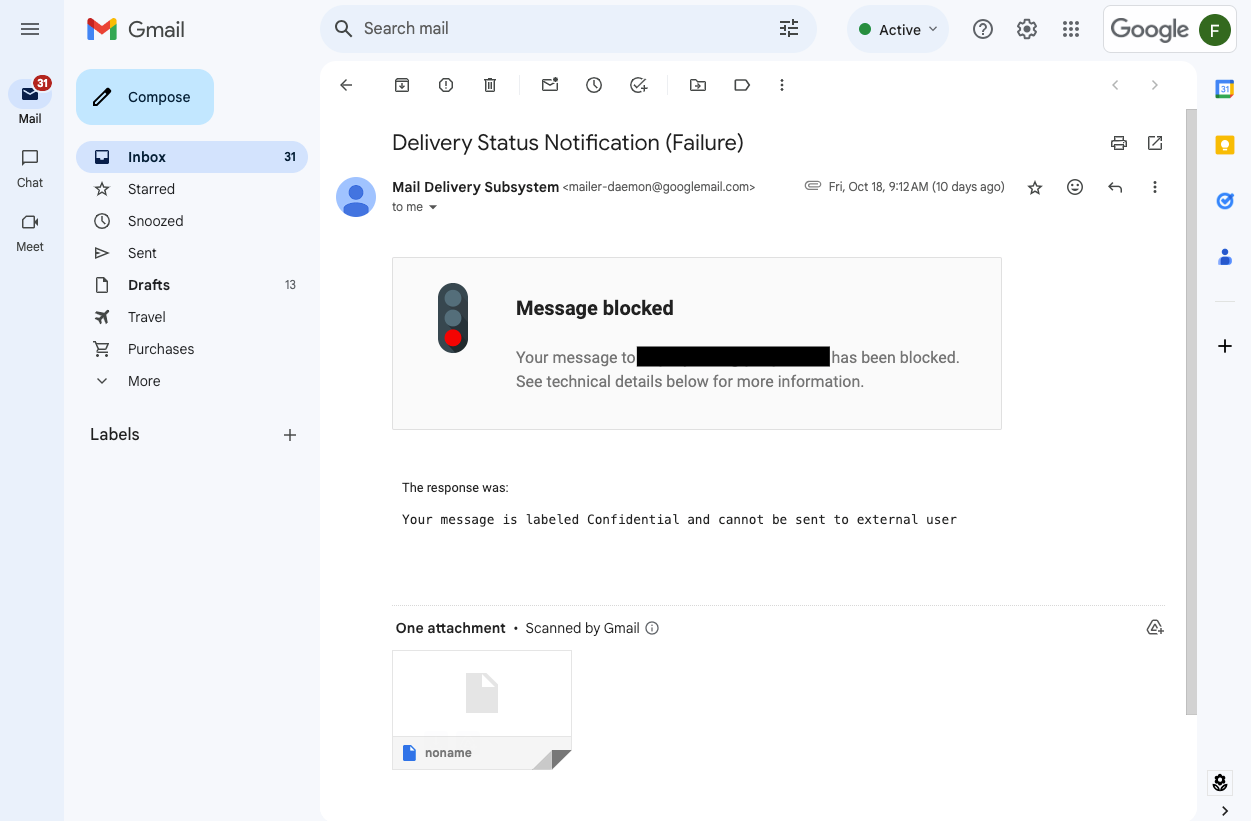This screenshot has height=821, width=1251.
Task: Print the whole conversation
Action: click(1119, 143)
